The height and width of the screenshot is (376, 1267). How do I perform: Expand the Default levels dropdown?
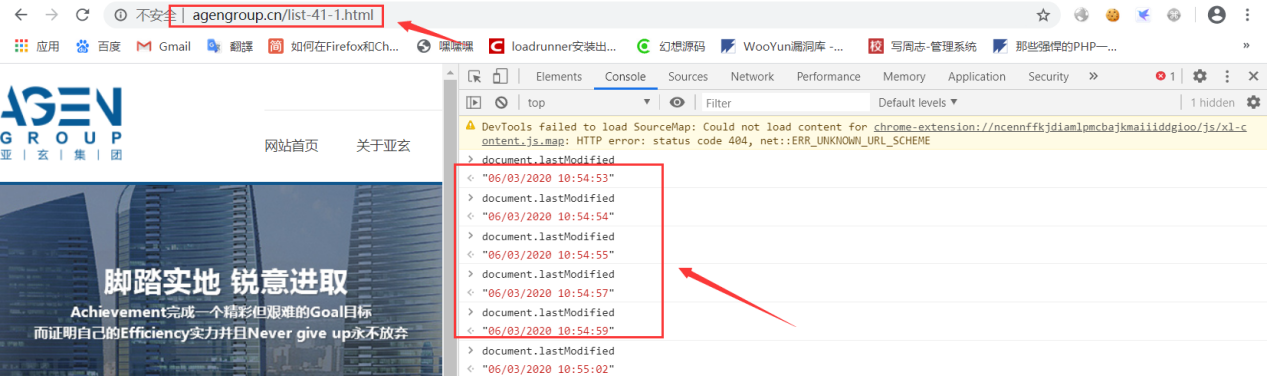coord(918,102)
